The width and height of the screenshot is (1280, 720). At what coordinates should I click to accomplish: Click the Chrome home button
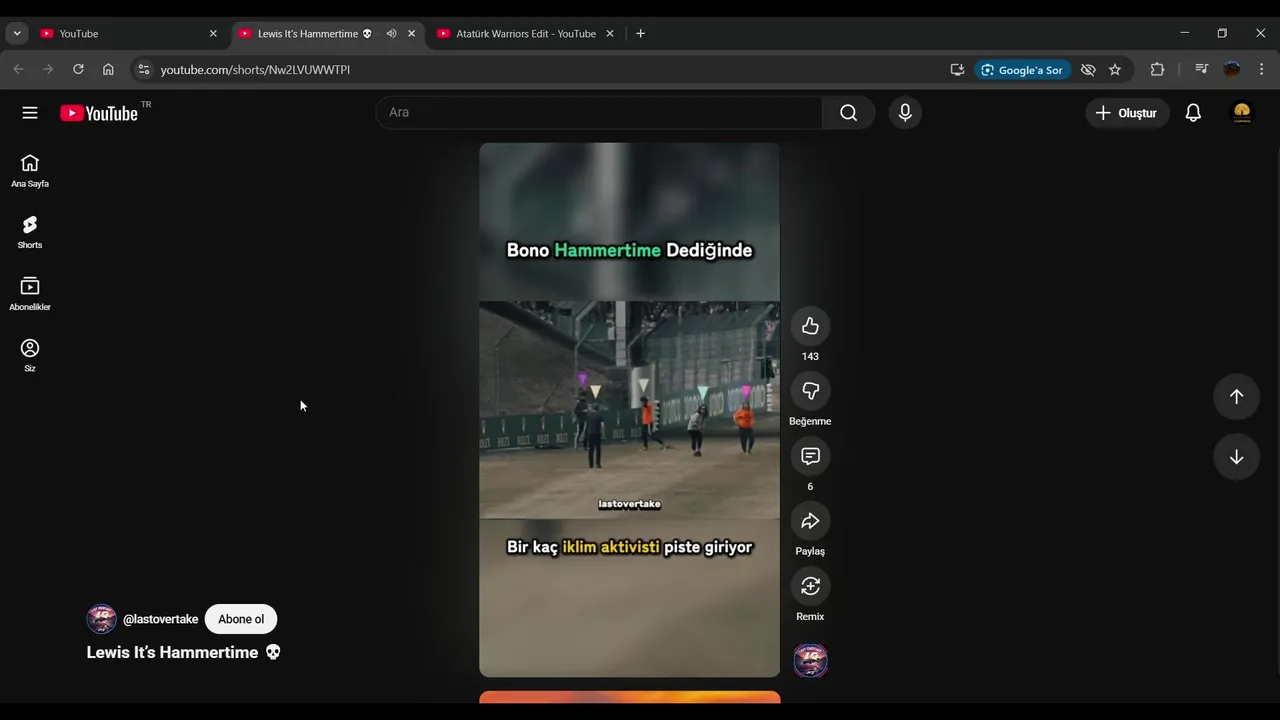point(108,69)
